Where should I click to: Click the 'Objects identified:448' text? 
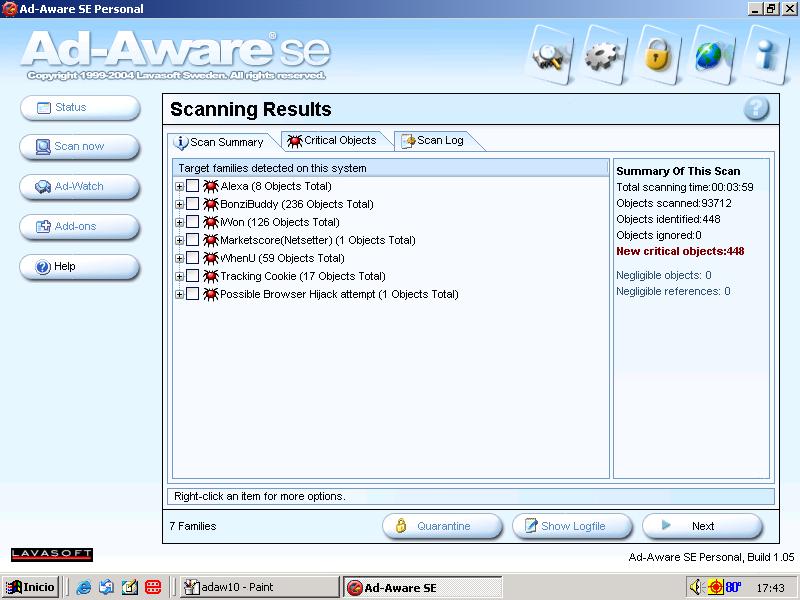point(668,219)
